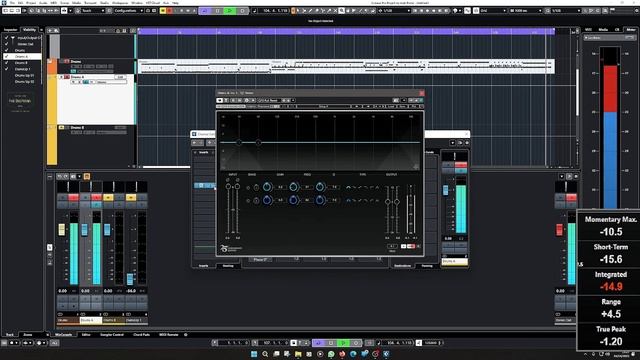Switch to the MIDI Remote tab

point(169,334)
